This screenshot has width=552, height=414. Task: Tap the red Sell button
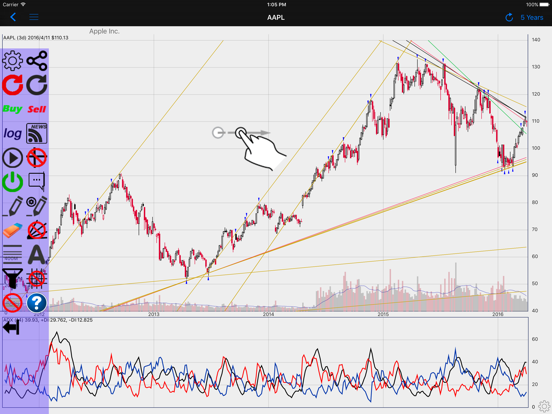tap(37, 109)
